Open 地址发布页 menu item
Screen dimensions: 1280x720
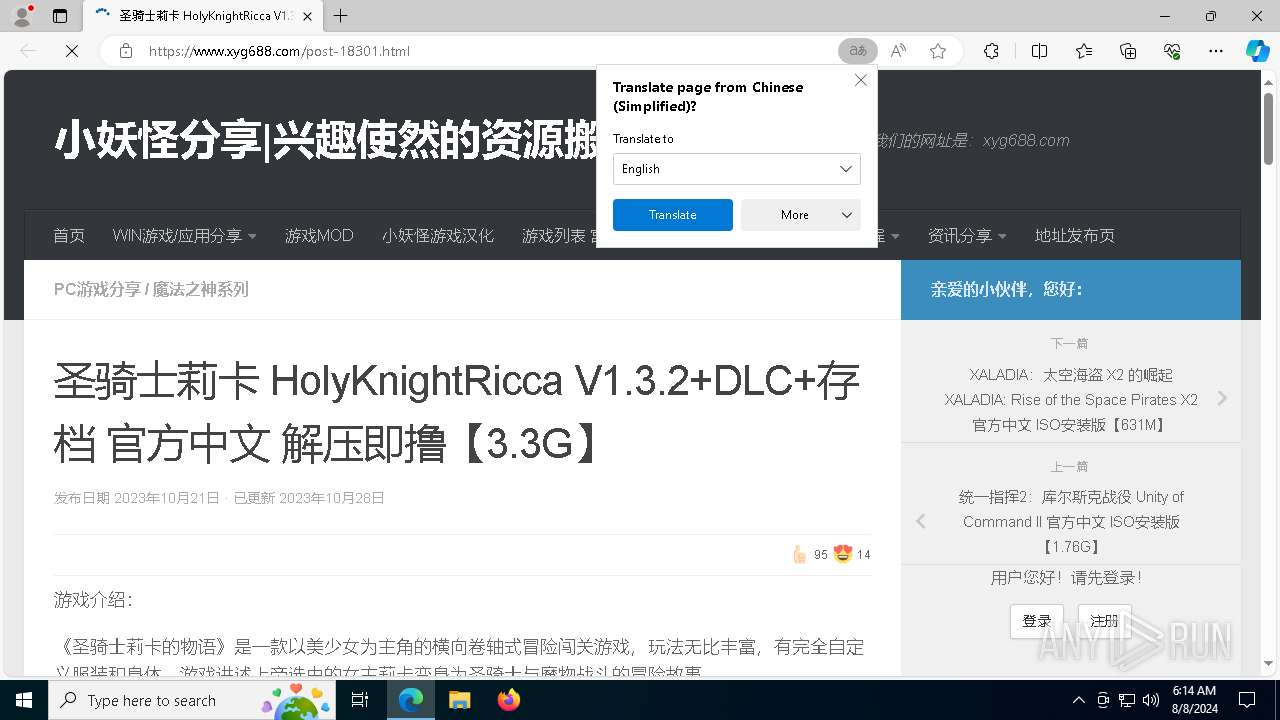[1075, 236]
